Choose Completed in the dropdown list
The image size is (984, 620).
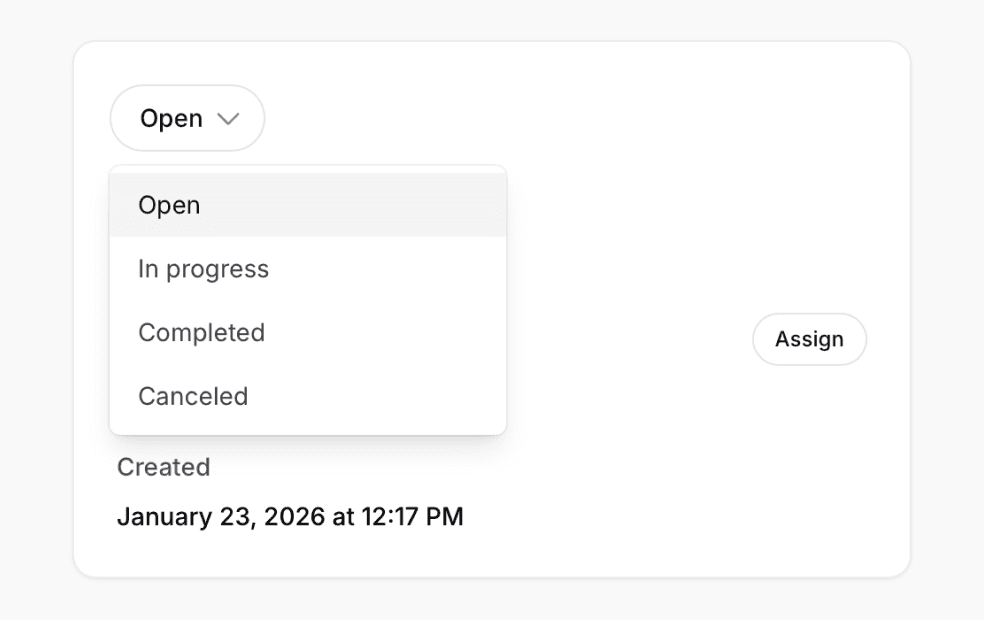pos(201,332)
